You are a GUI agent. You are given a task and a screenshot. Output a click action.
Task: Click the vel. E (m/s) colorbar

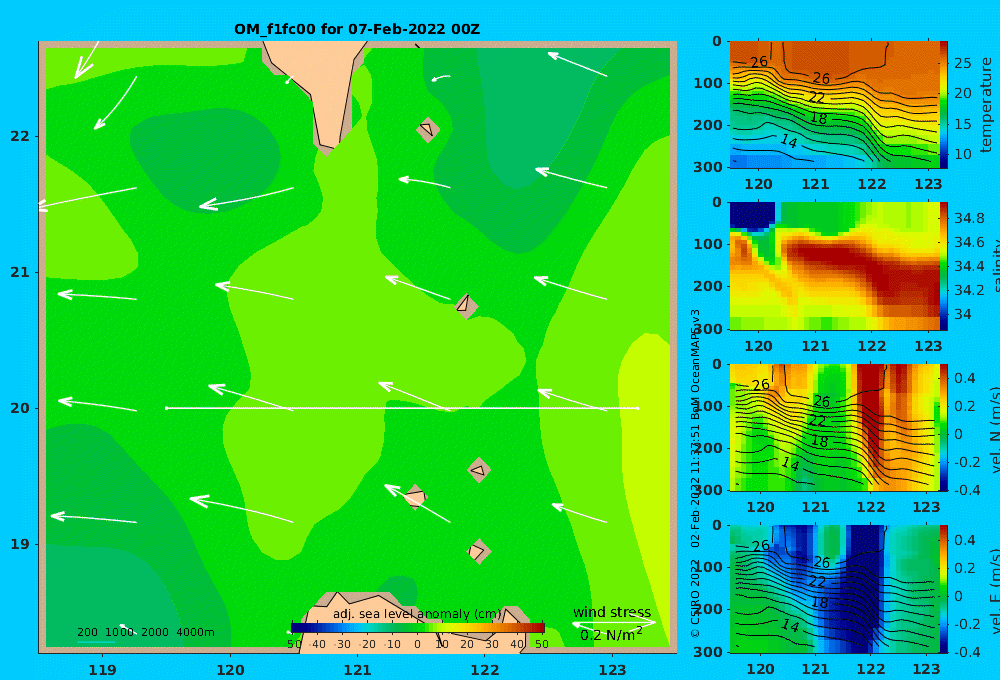coord(944,589)
